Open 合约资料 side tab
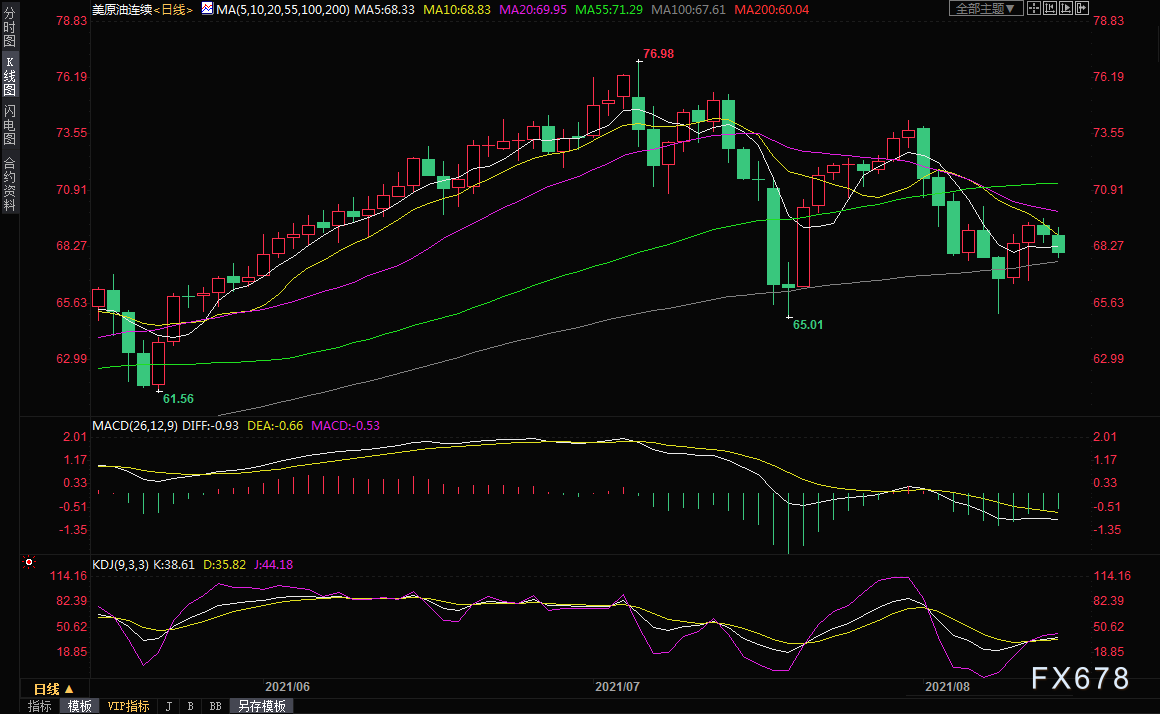1160x714 pixels. [10, 183]
